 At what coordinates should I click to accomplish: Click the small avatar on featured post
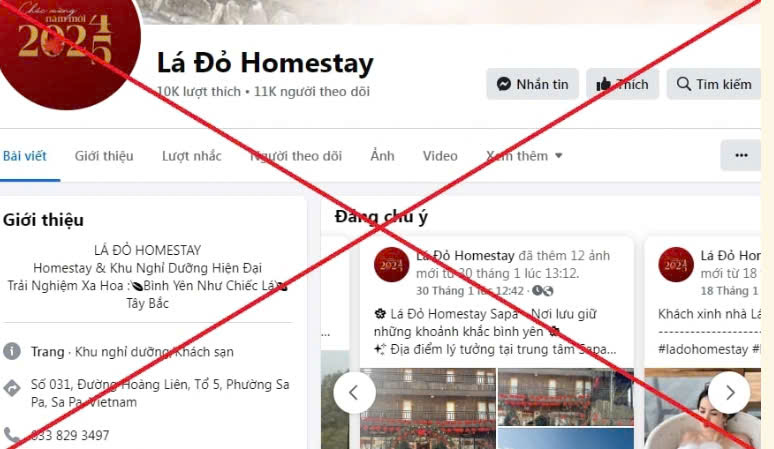point(391,264)
